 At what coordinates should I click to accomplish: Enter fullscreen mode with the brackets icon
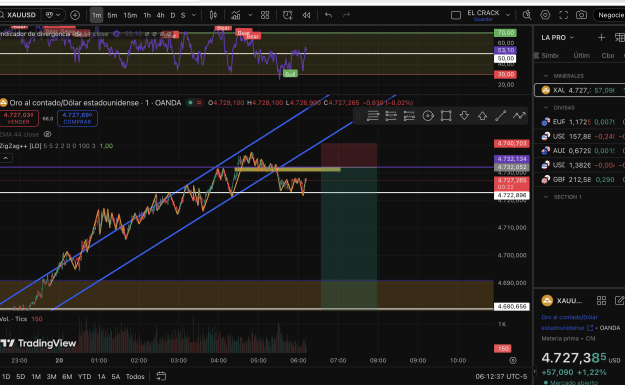click(x=563, y=15)
